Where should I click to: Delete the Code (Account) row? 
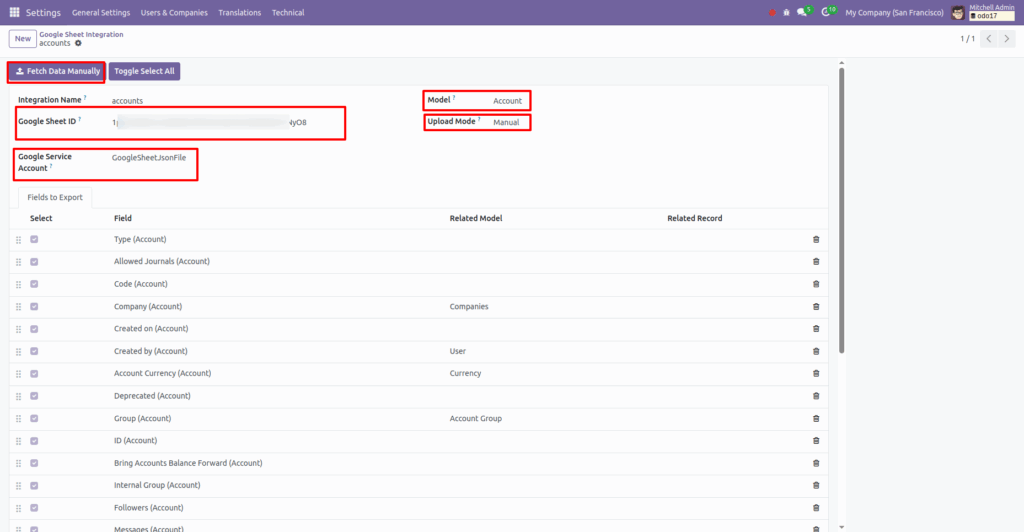tap(816, 284)
